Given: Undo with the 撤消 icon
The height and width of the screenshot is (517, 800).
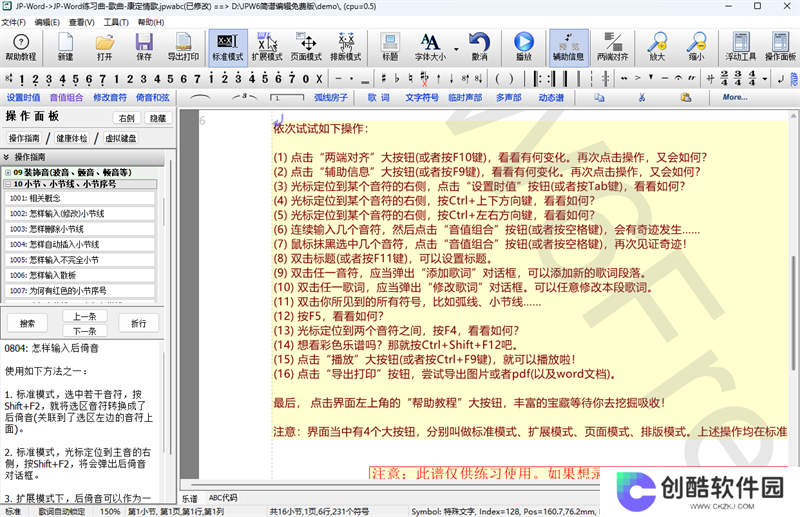Looking at the screenshot, I should [x=479, y=47].
